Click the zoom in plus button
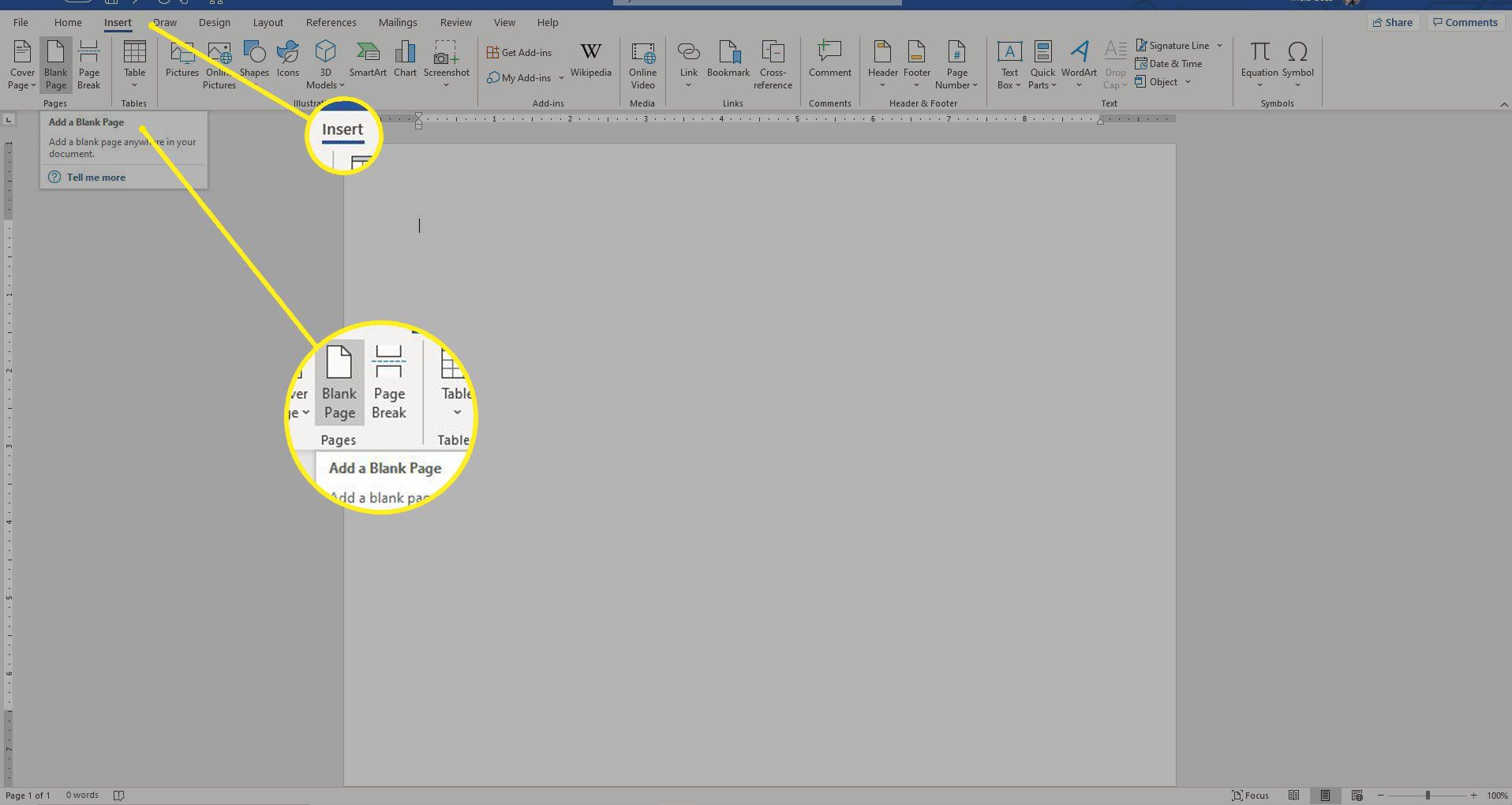The image size is (1512, 805). click(1473, 795)
